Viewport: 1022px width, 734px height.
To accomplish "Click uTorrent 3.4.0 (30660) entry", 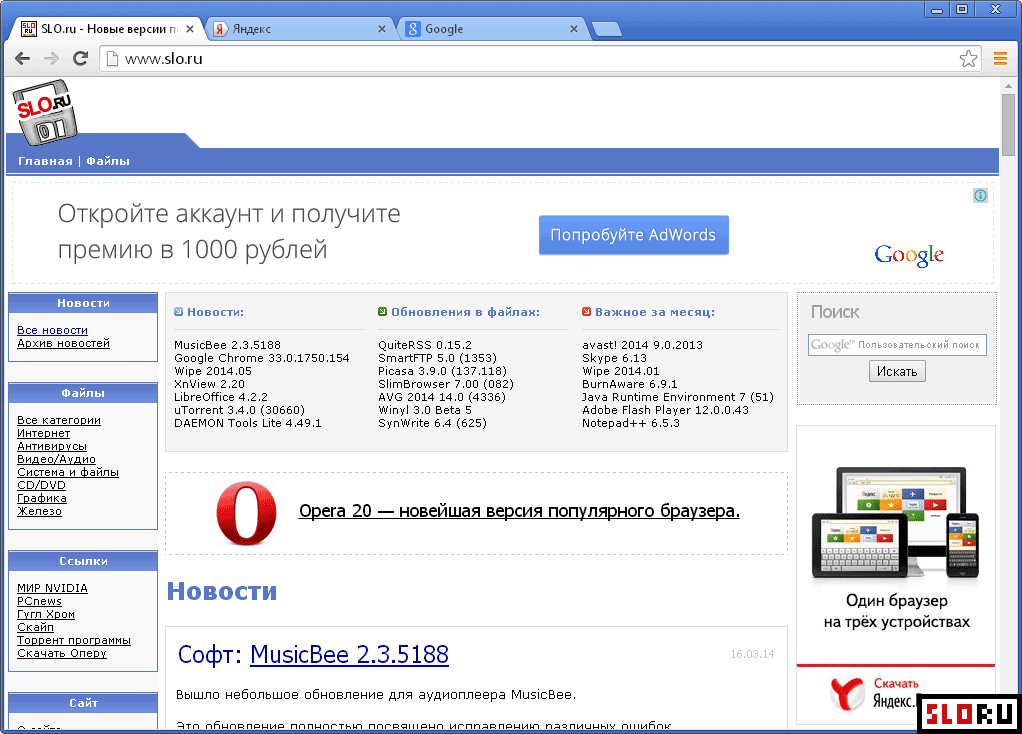I will (239, 410).
